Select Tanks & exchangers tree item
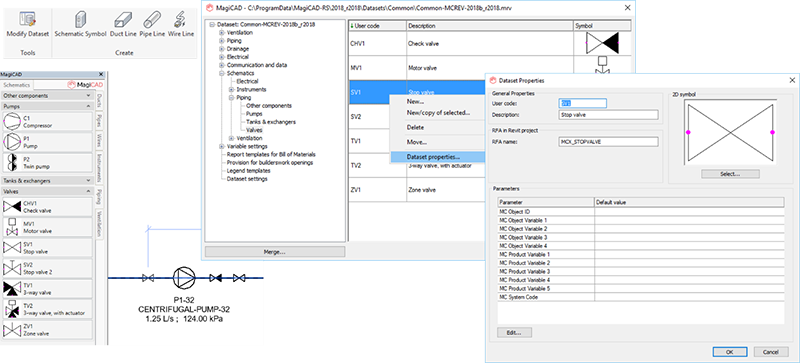 (271, 122)
